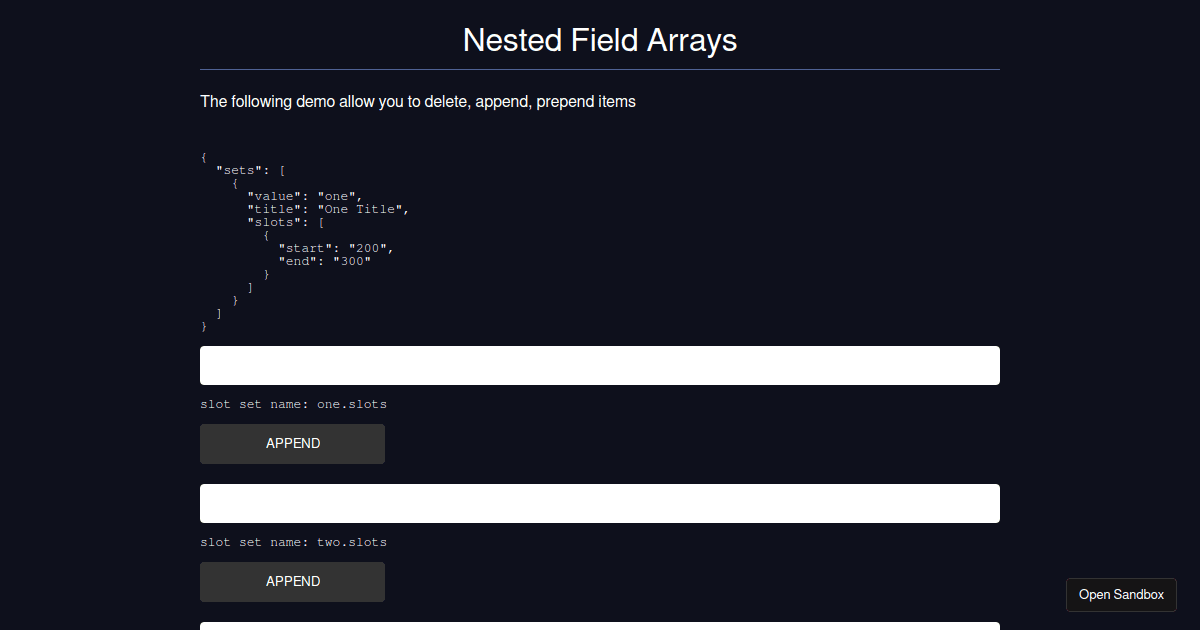
Task: Click the slot set name: one.slots label
Action: [x=292, y=404]
